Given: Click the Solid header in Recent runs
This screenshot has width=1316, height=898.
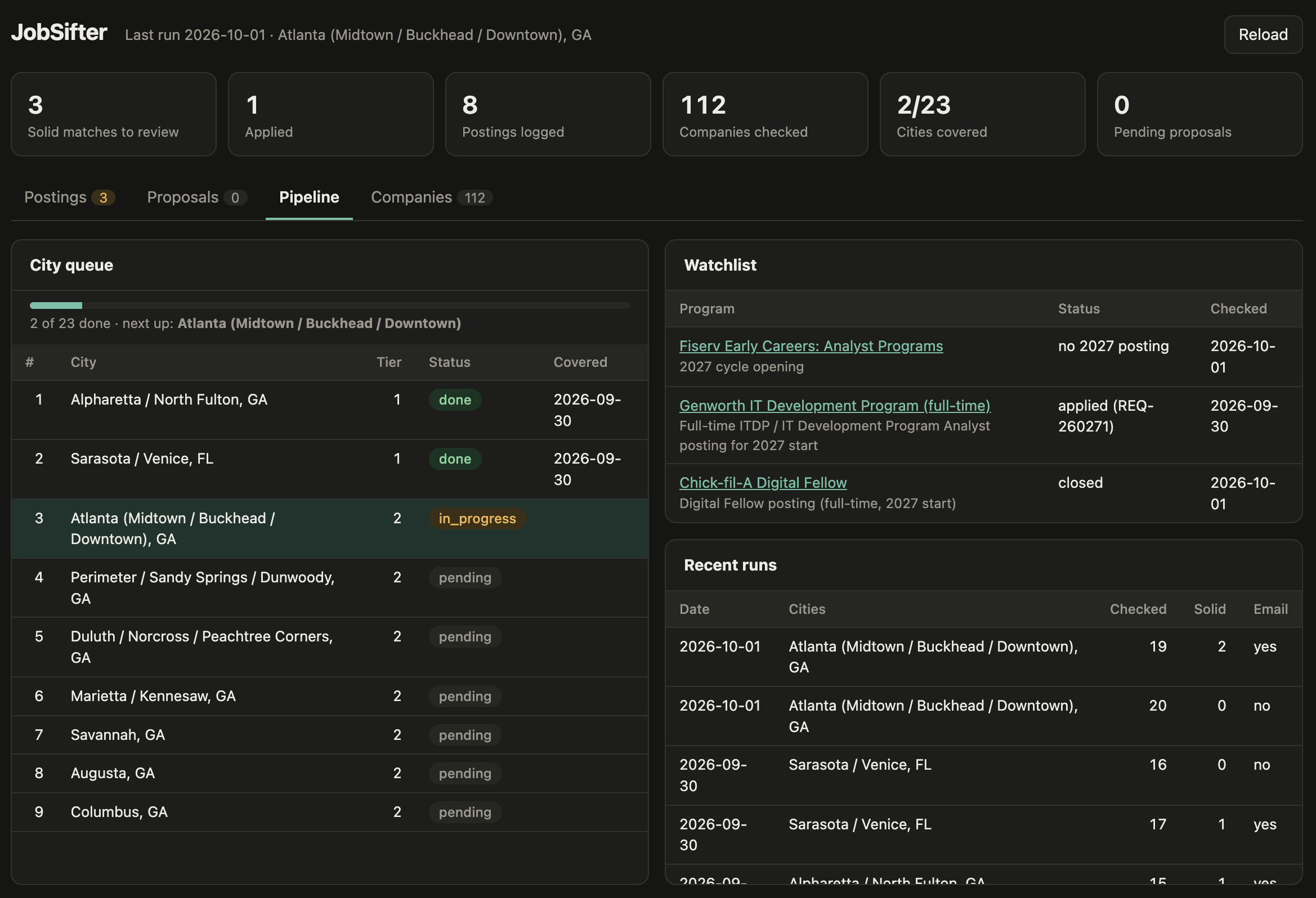Looking at the screenshot, I should tap(1210, 609).
